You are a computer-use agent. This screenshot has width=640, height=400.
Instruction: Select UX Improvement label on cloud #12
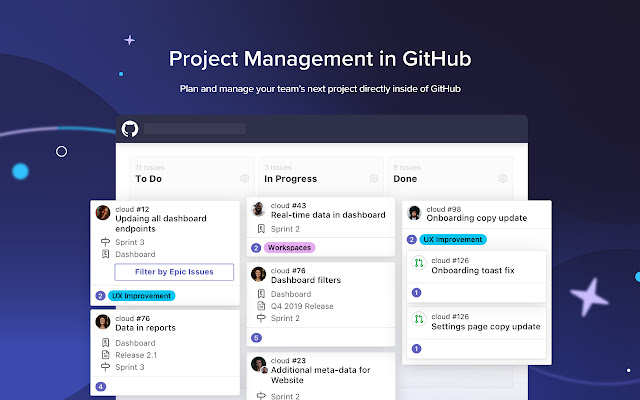pyautogui.click(x=142, y=296)
